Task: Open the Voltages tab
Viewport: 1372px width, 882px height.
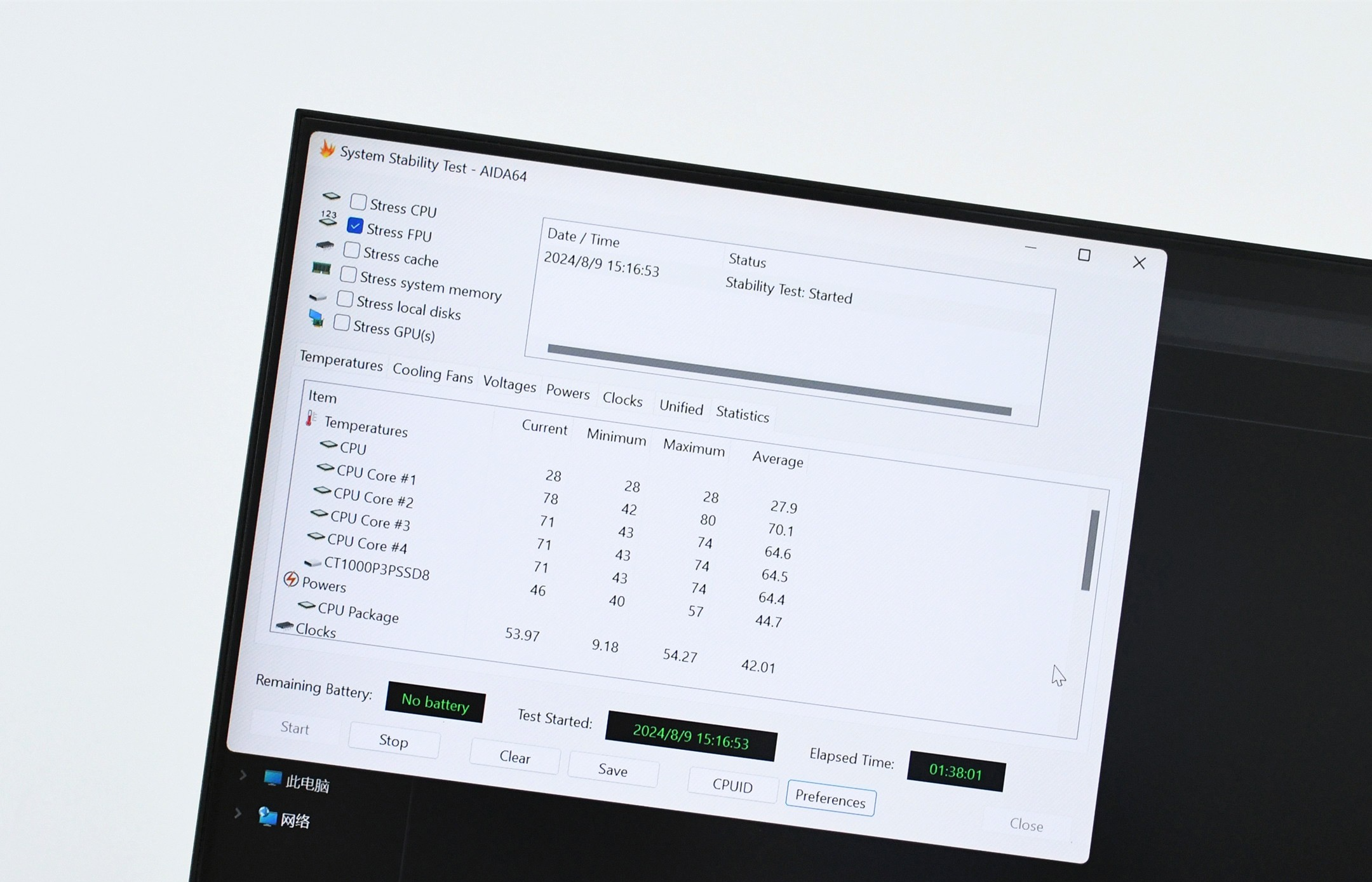Action: (509, 384)
